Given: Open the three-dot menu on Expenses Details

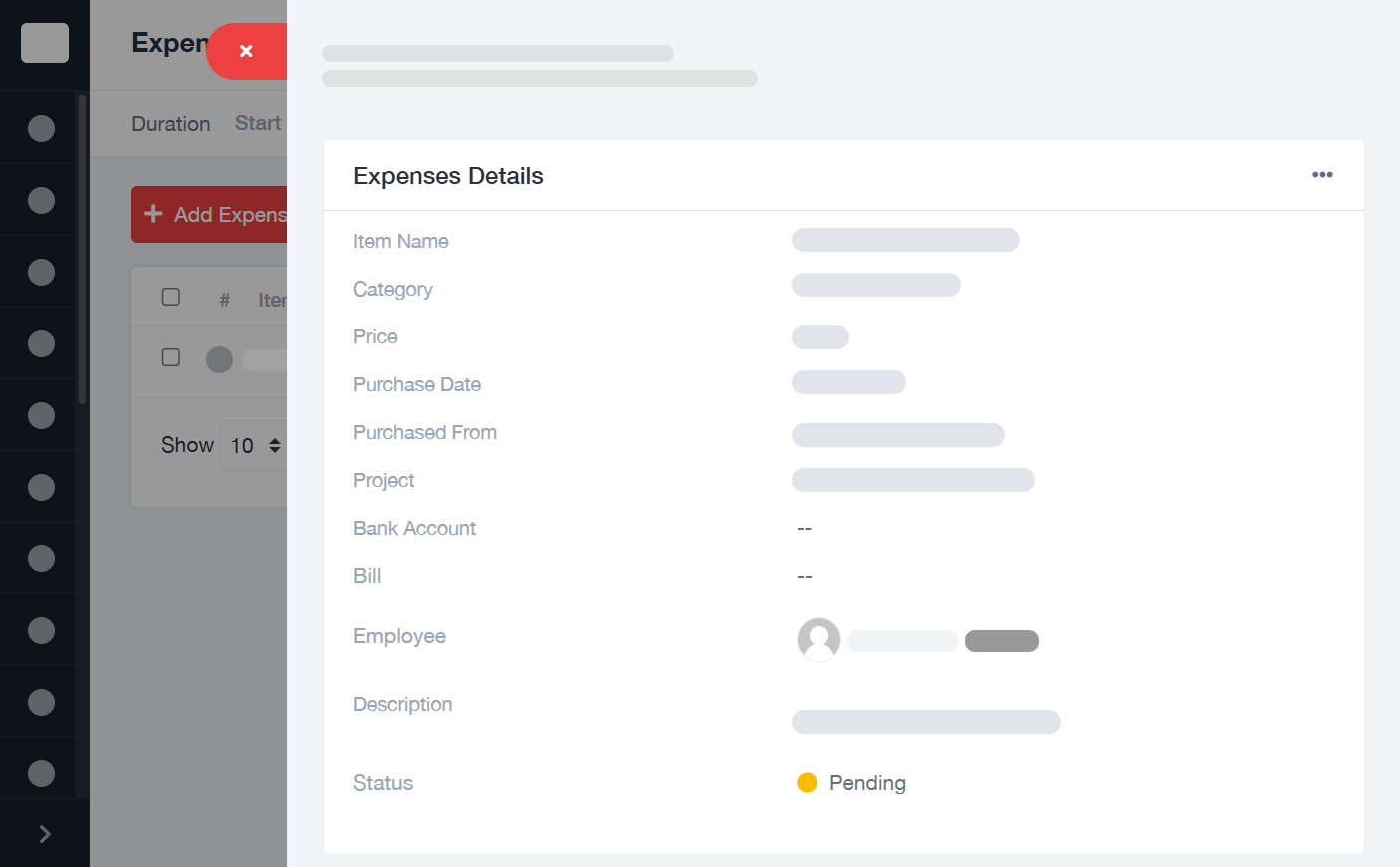Looking at the screenshot, I should (1322, 174).
